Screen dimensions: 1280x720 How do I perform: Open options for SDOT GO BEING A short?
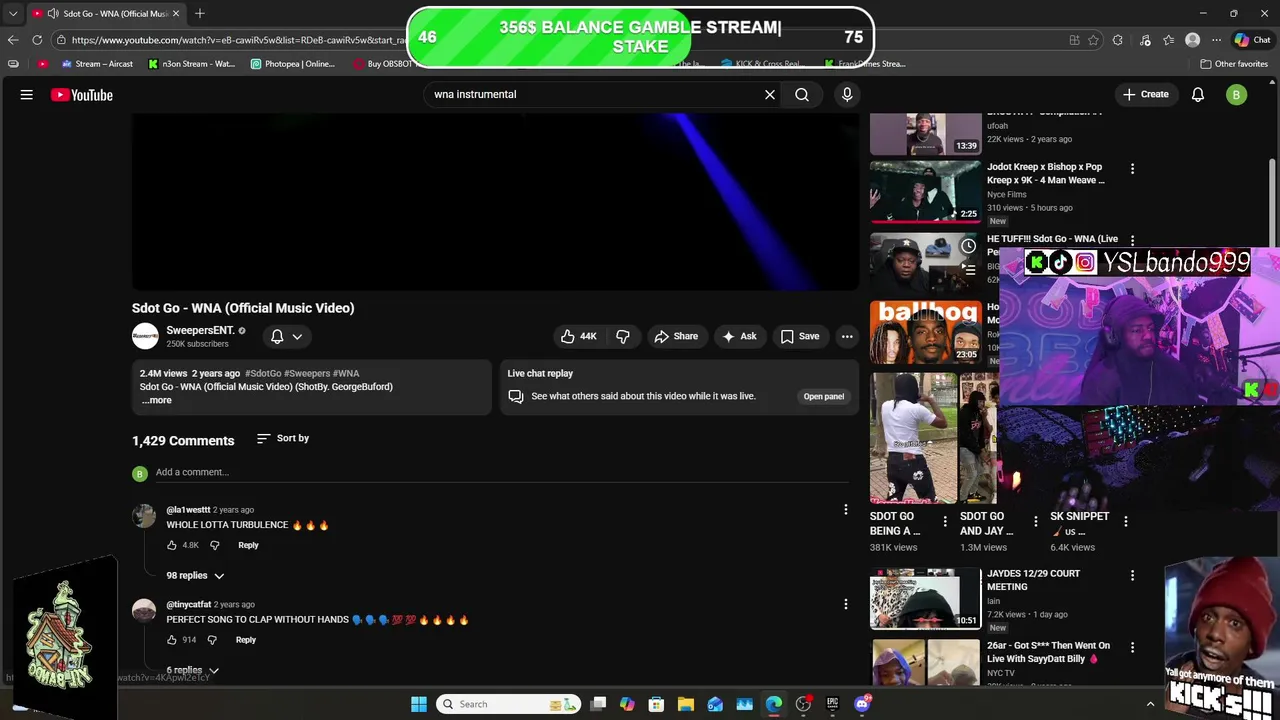(x=945, y=521)
